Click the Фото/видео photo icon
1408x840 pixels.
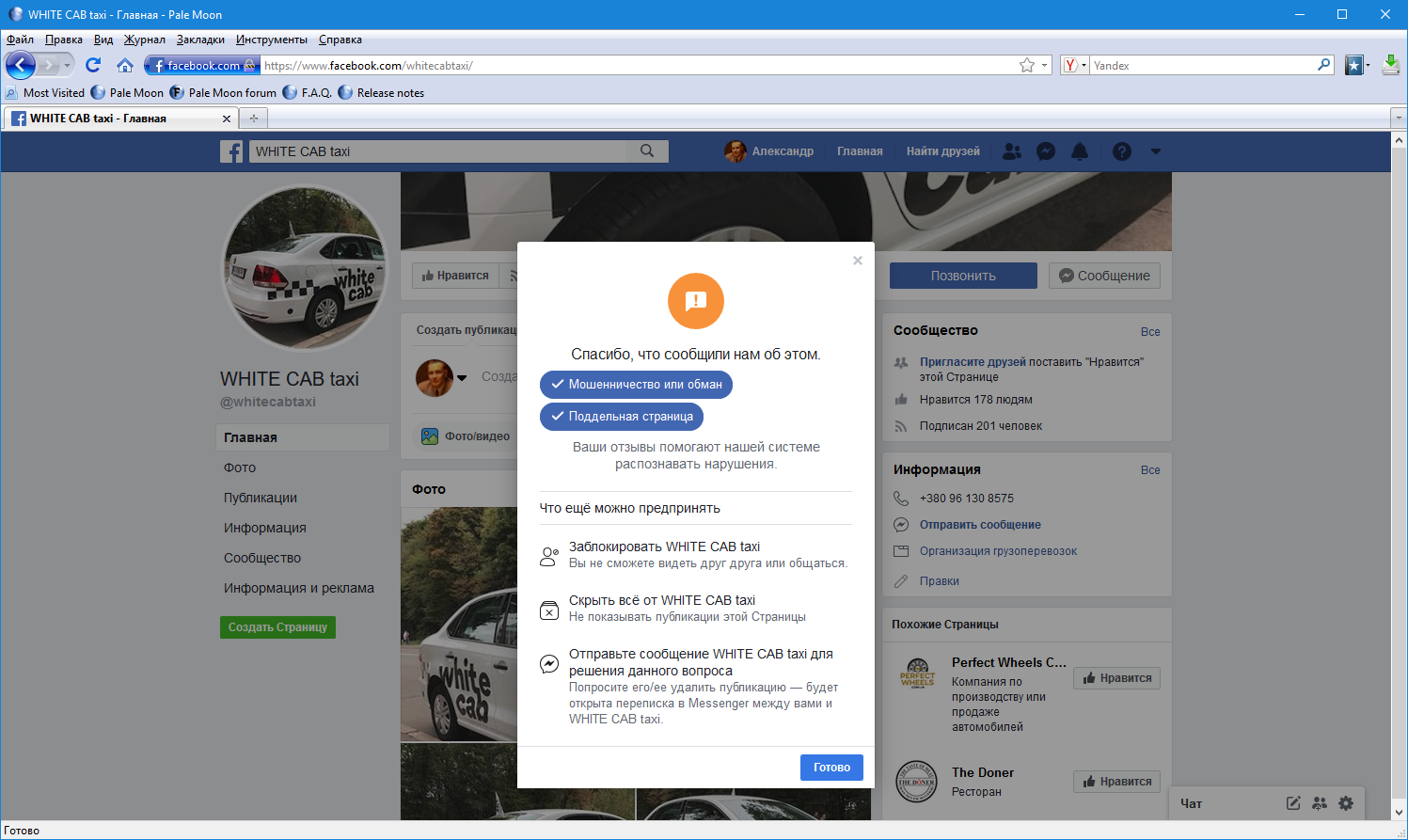click(x=430, y=436)
